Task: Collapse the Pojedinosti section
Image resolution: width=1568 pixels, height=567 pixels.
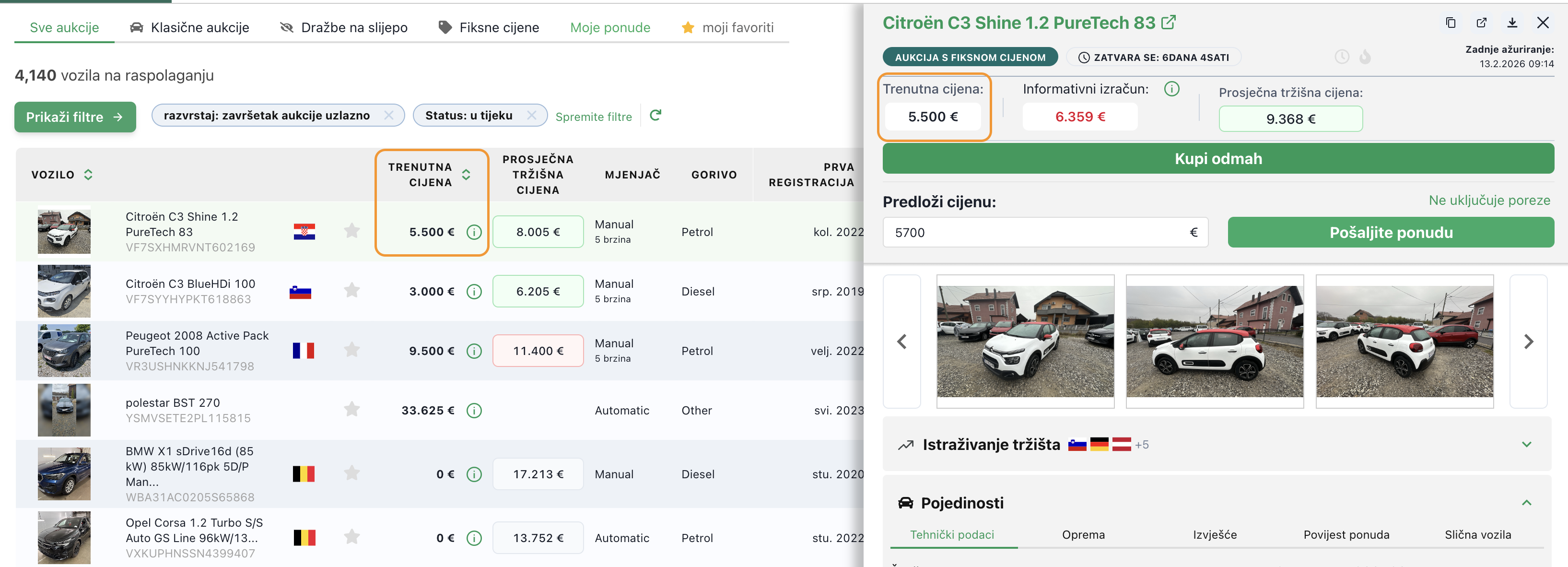Action: pos(1526,503)
